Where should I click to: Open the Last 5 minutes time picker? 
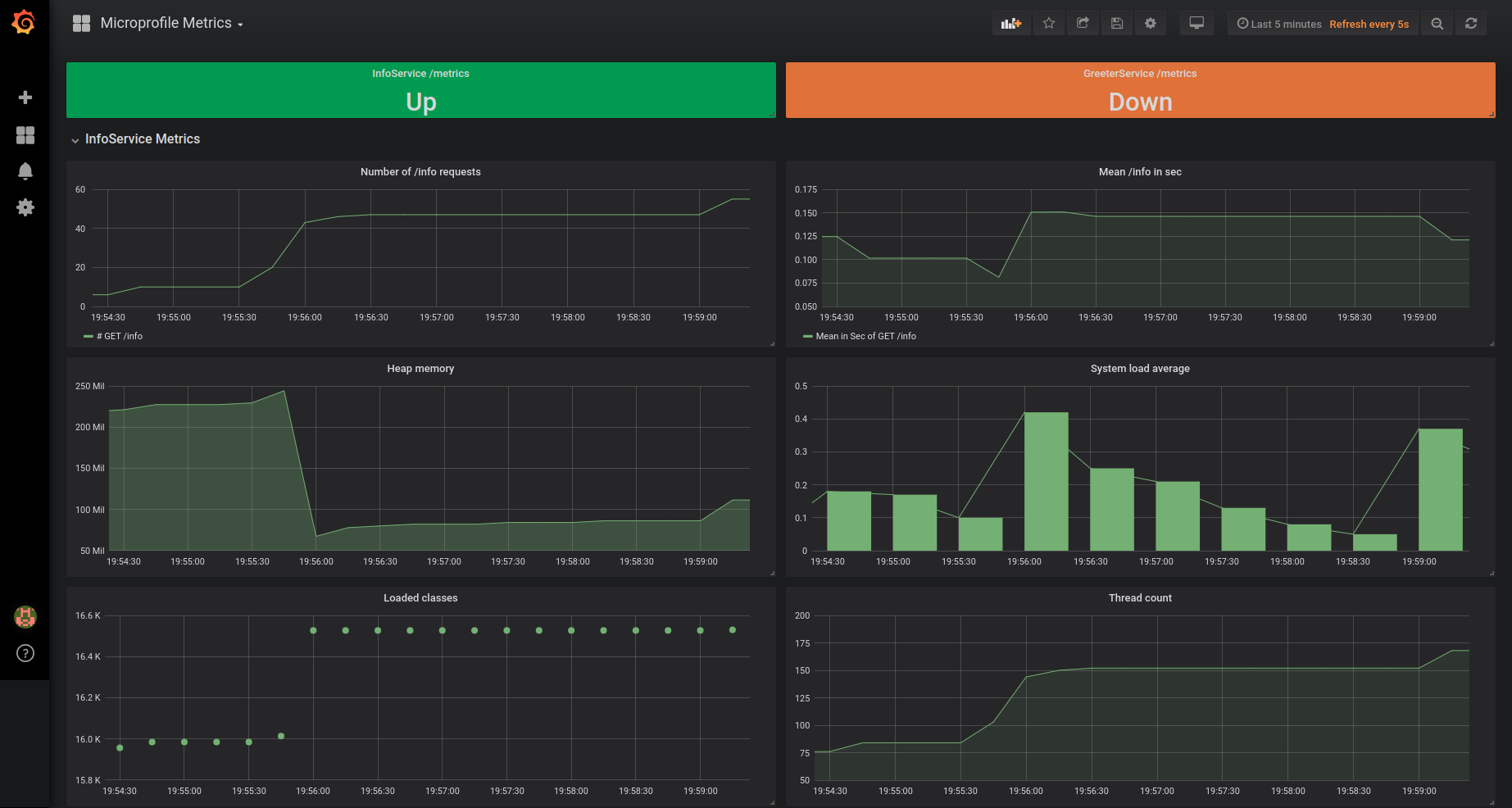(1279, 24)
